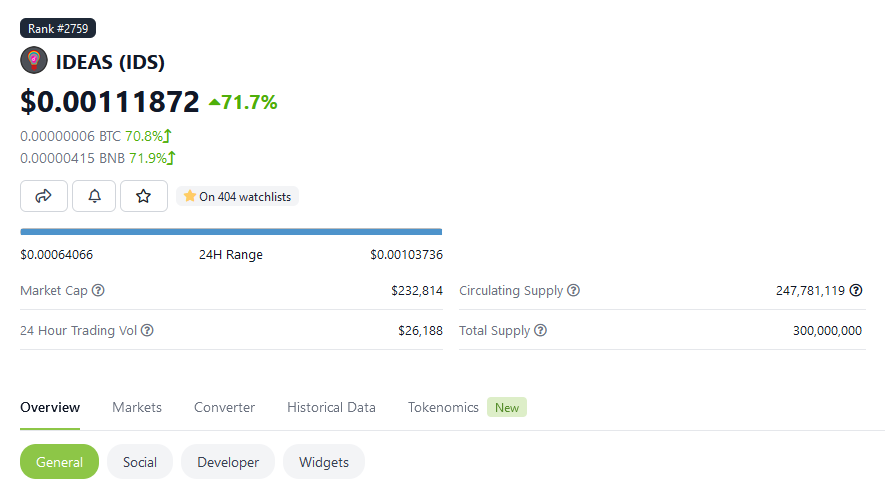Open Total Supply help question icon

pyautogui.click(x=541, y=330)
